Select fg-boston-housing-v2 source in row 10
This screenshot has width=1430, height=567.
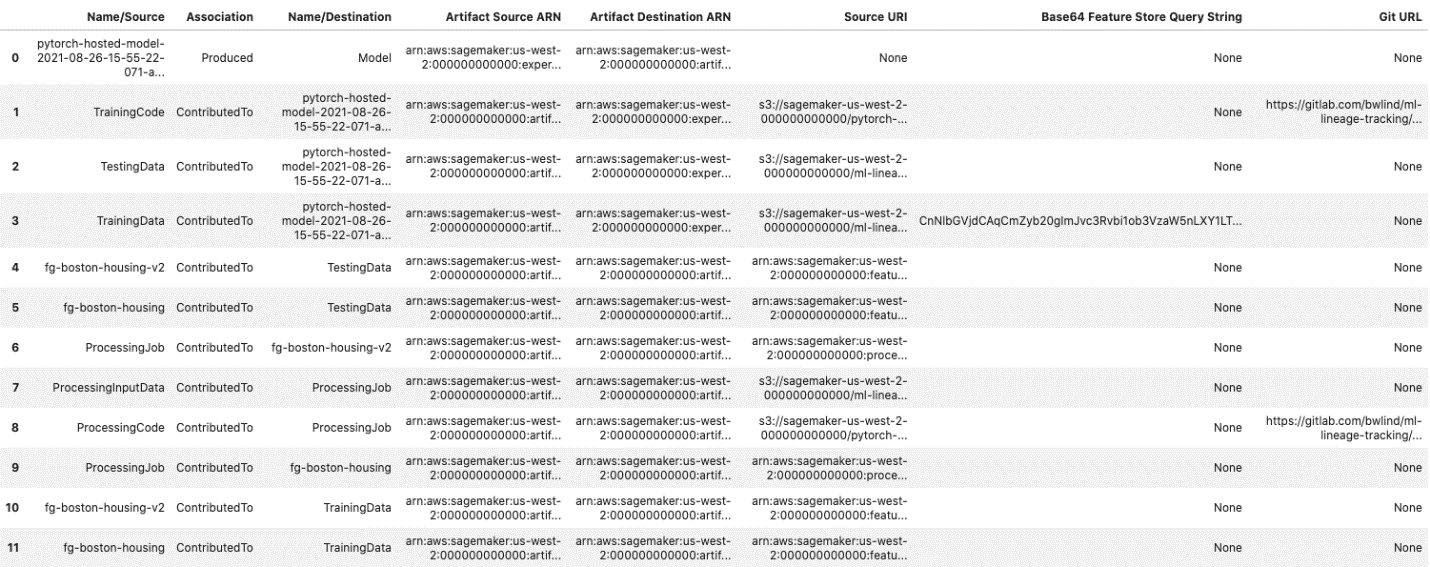coord(106,508)
